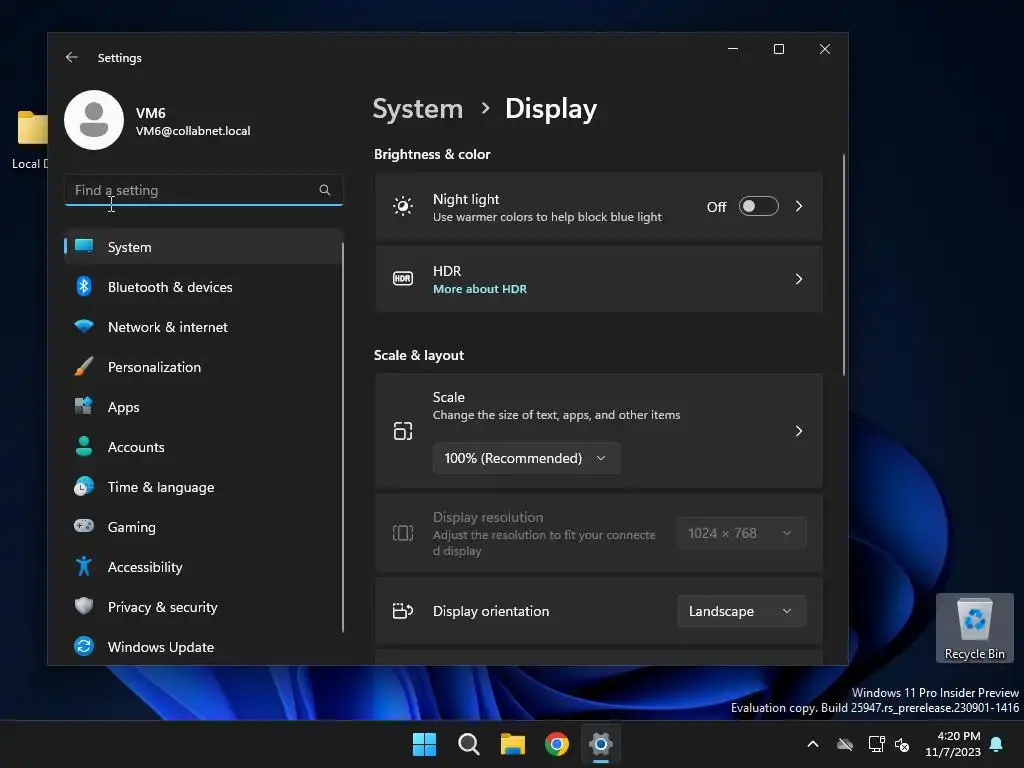This screenshot has width=1024, height=768.
Task: Click the settings content vertical scrollbar
Action: point(843,264)
